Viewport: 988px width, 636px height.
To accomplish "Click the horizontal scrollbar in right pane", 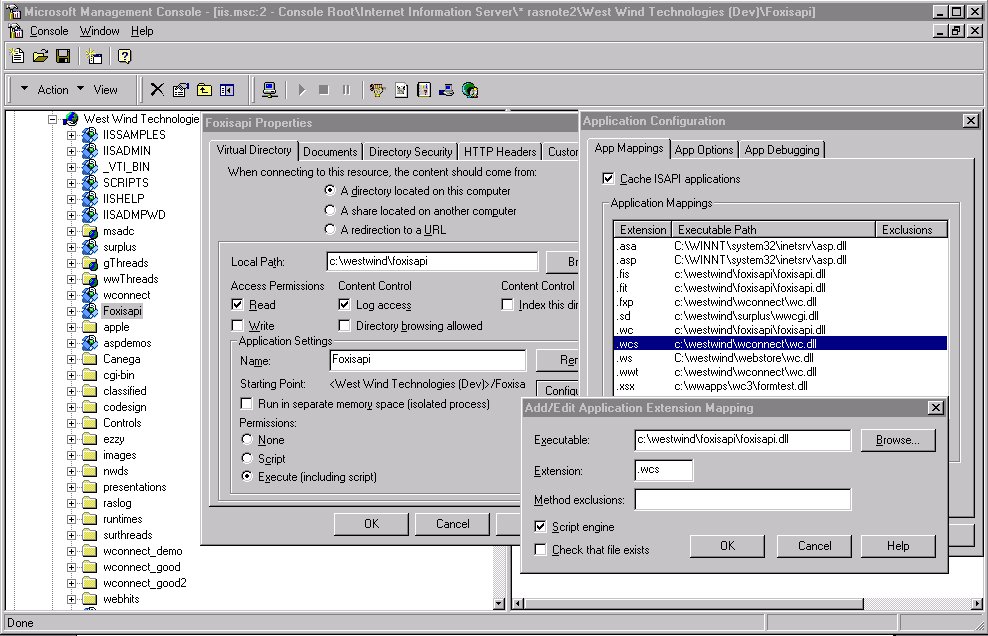I will pyautogui.click(x=693, y=603).
